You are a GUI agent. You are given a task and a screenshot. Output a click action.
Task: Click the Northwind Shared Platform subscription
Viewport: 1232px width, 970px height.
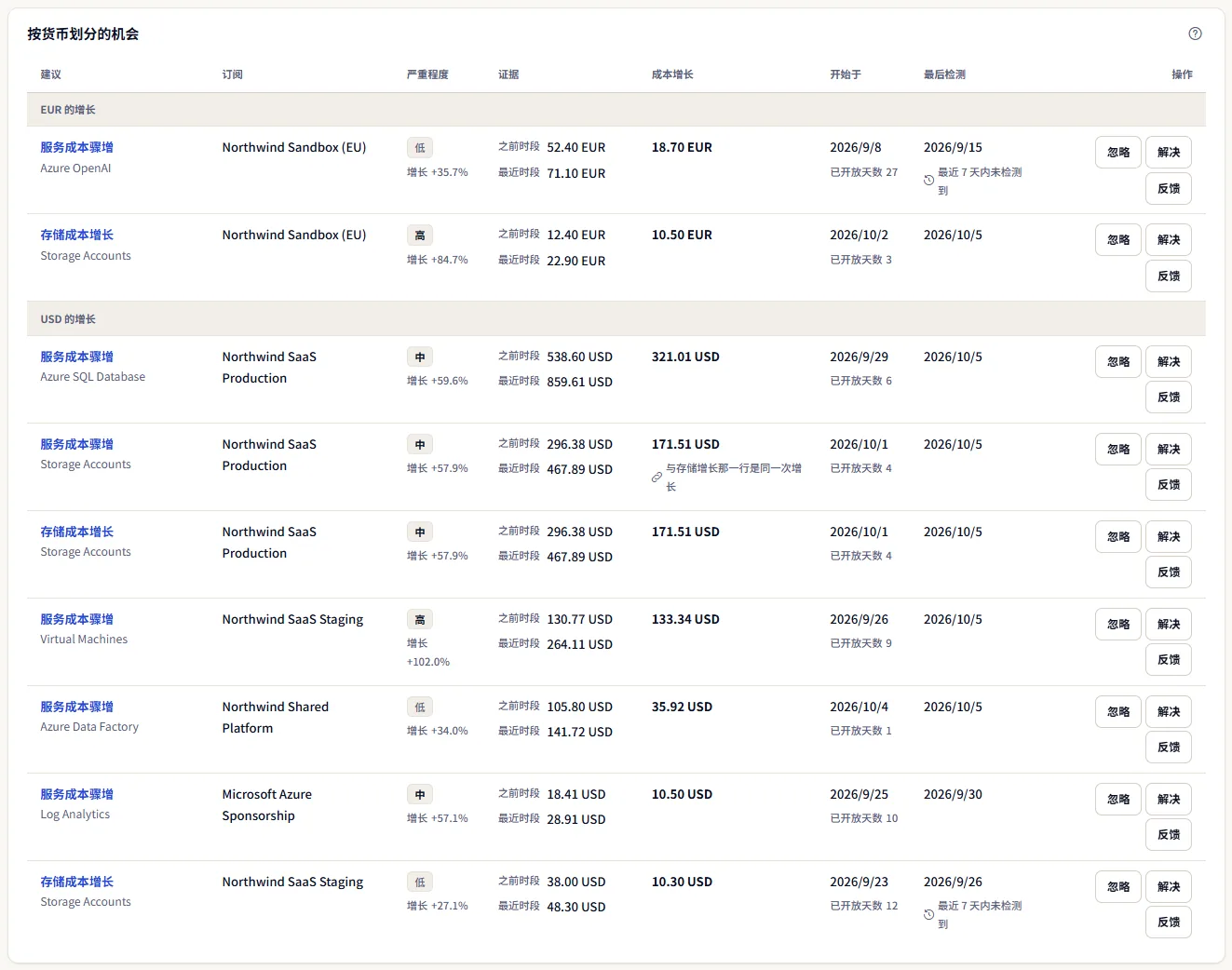pyautogui.click(x=276, y=718)
